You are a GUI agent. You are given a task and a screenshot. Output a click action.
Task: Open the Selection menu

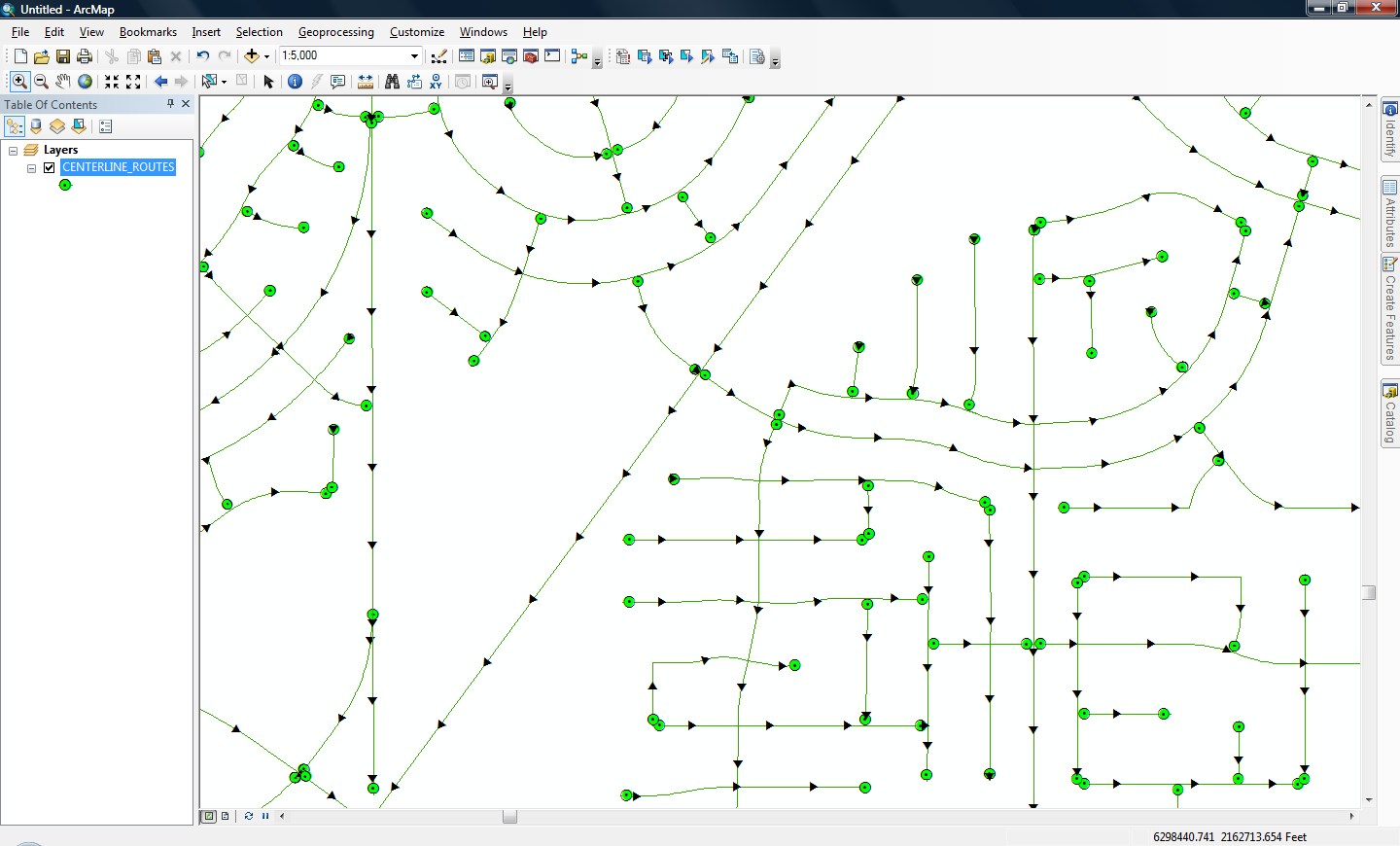[260, 32]
